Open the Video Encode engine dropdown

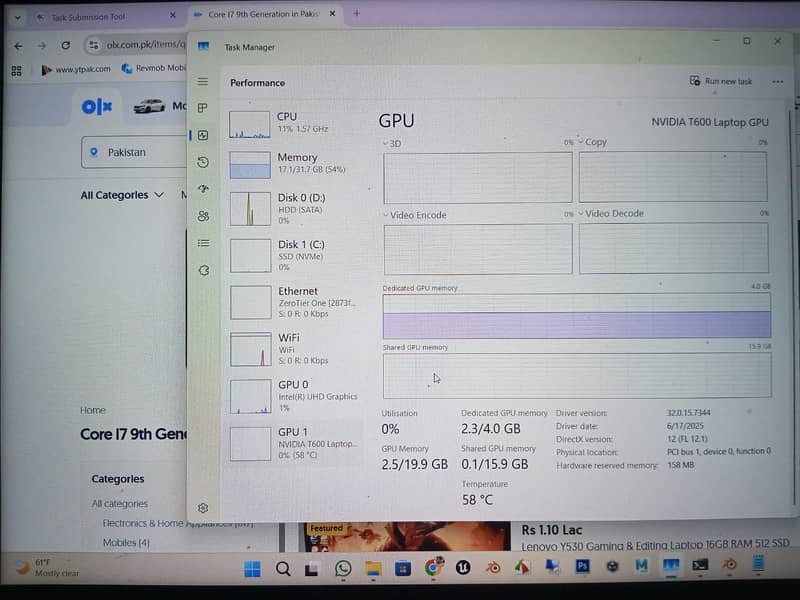(386, 215)
